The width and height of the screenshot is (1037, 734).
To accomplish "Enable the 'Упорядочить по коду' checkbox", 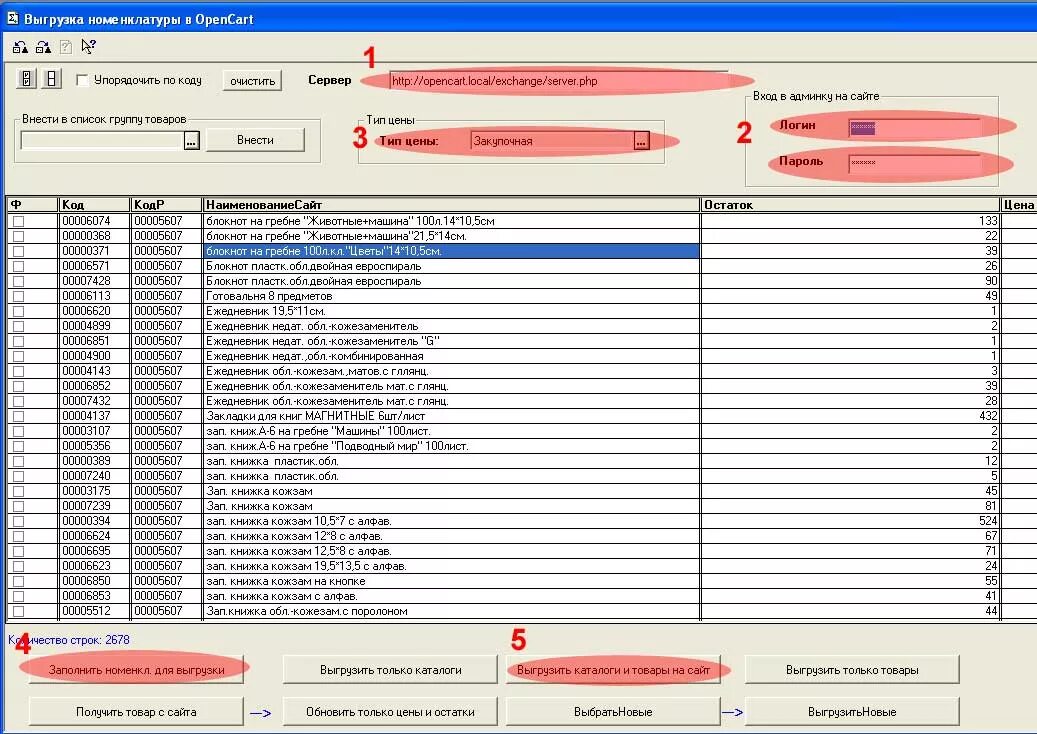I will click(x=83, y=80).
